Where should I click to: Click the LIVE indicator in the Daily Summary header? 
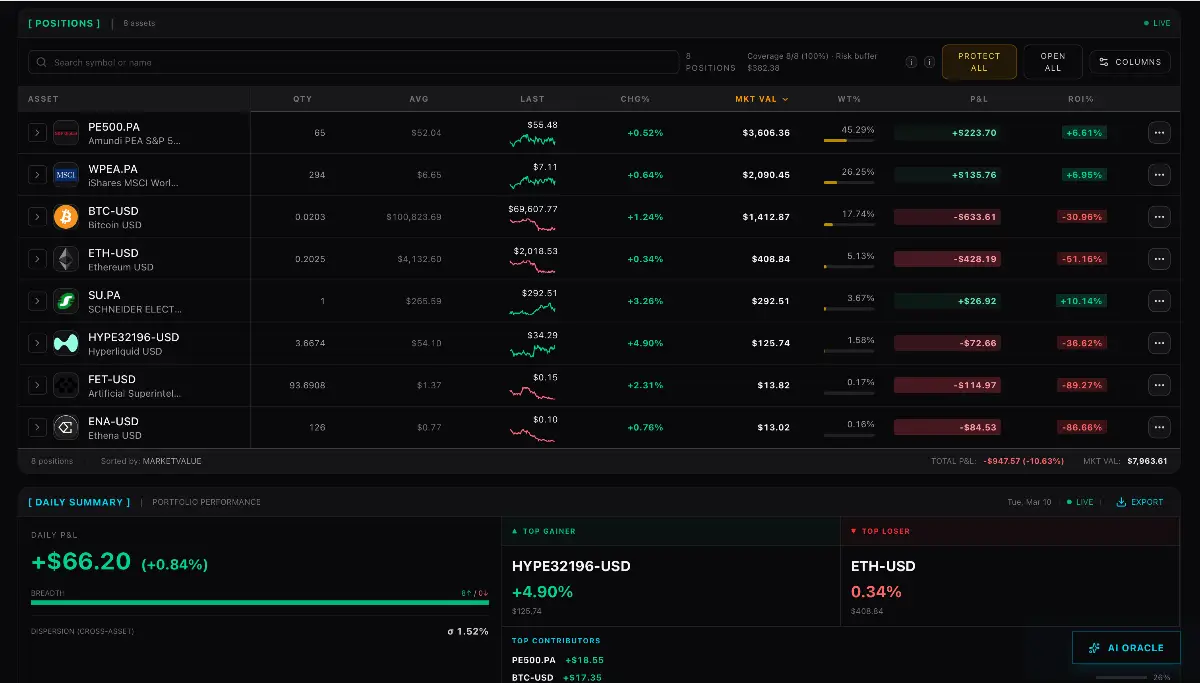click(1080, 502)
